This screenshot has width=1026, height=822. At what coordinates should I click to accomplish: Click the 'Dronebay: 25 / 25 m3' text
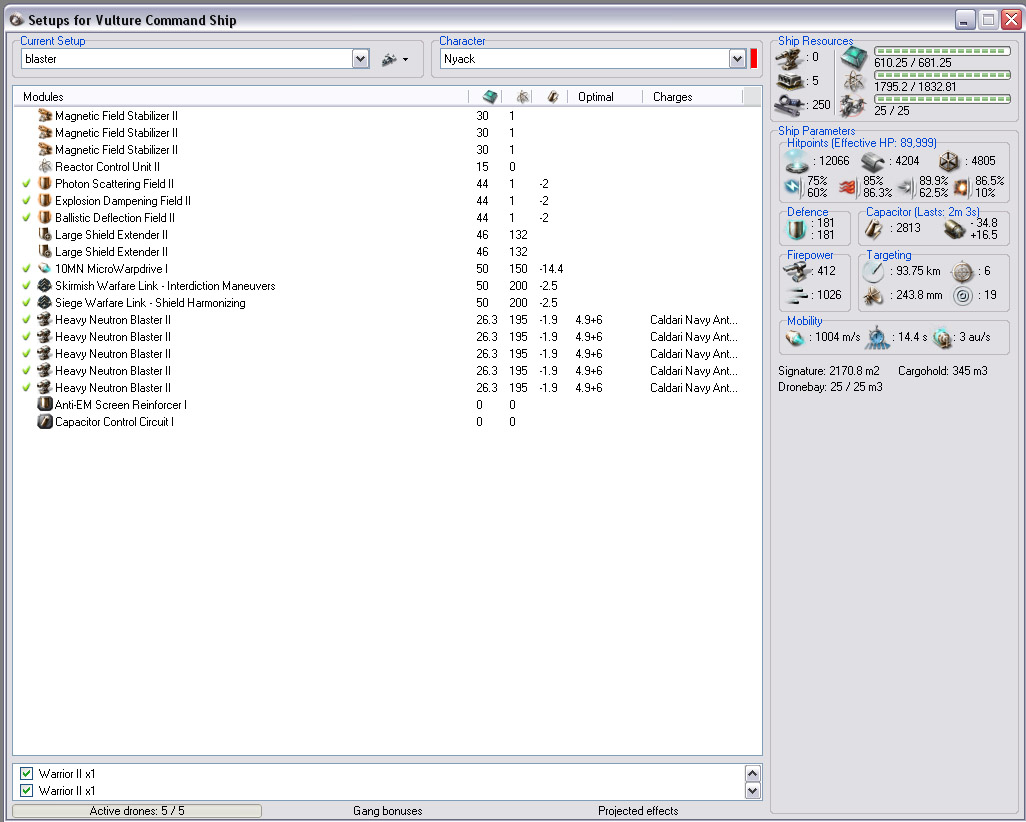coord(830,387)
